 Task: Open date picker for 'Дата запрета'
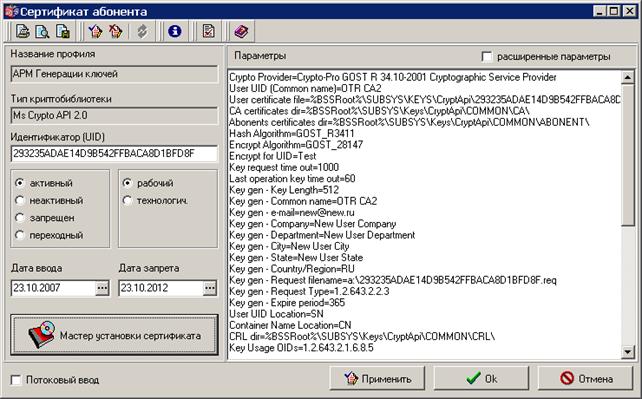point(210,288)
